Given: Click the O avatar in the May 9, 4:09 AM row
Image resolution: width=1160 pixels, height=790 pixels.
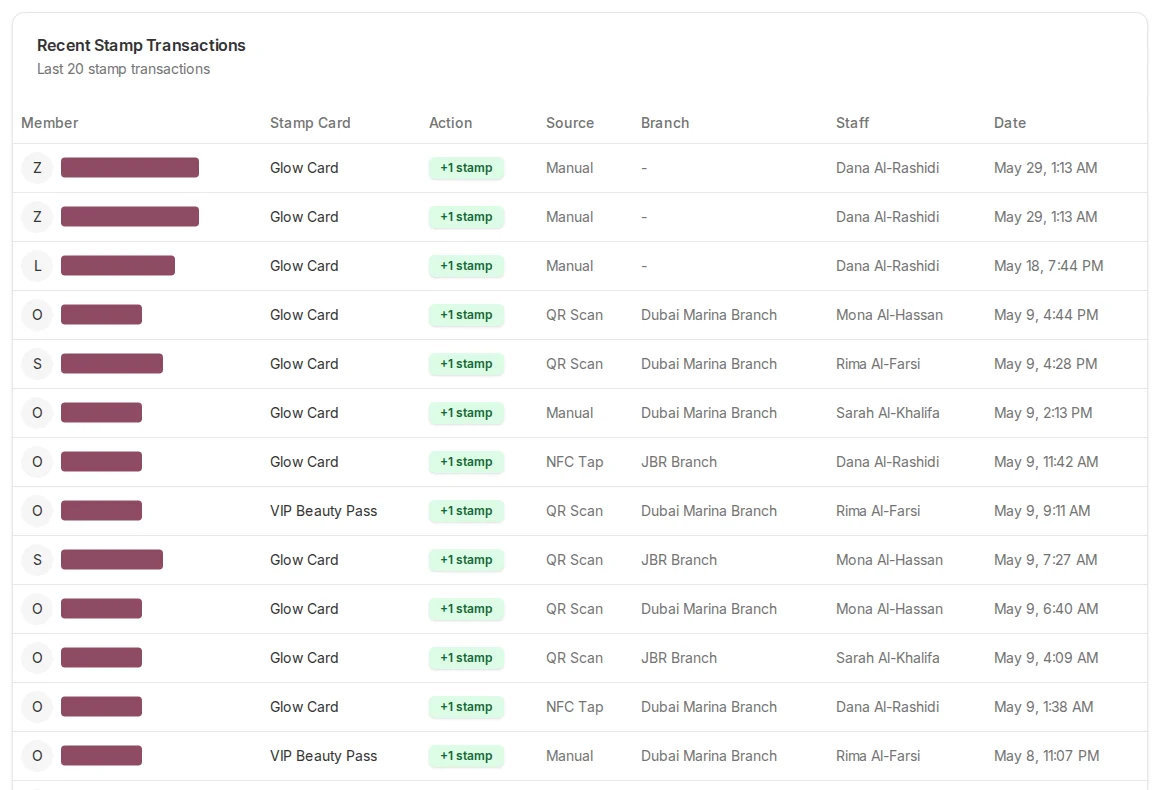Looking at the screenshot, I should pos(37,658).
